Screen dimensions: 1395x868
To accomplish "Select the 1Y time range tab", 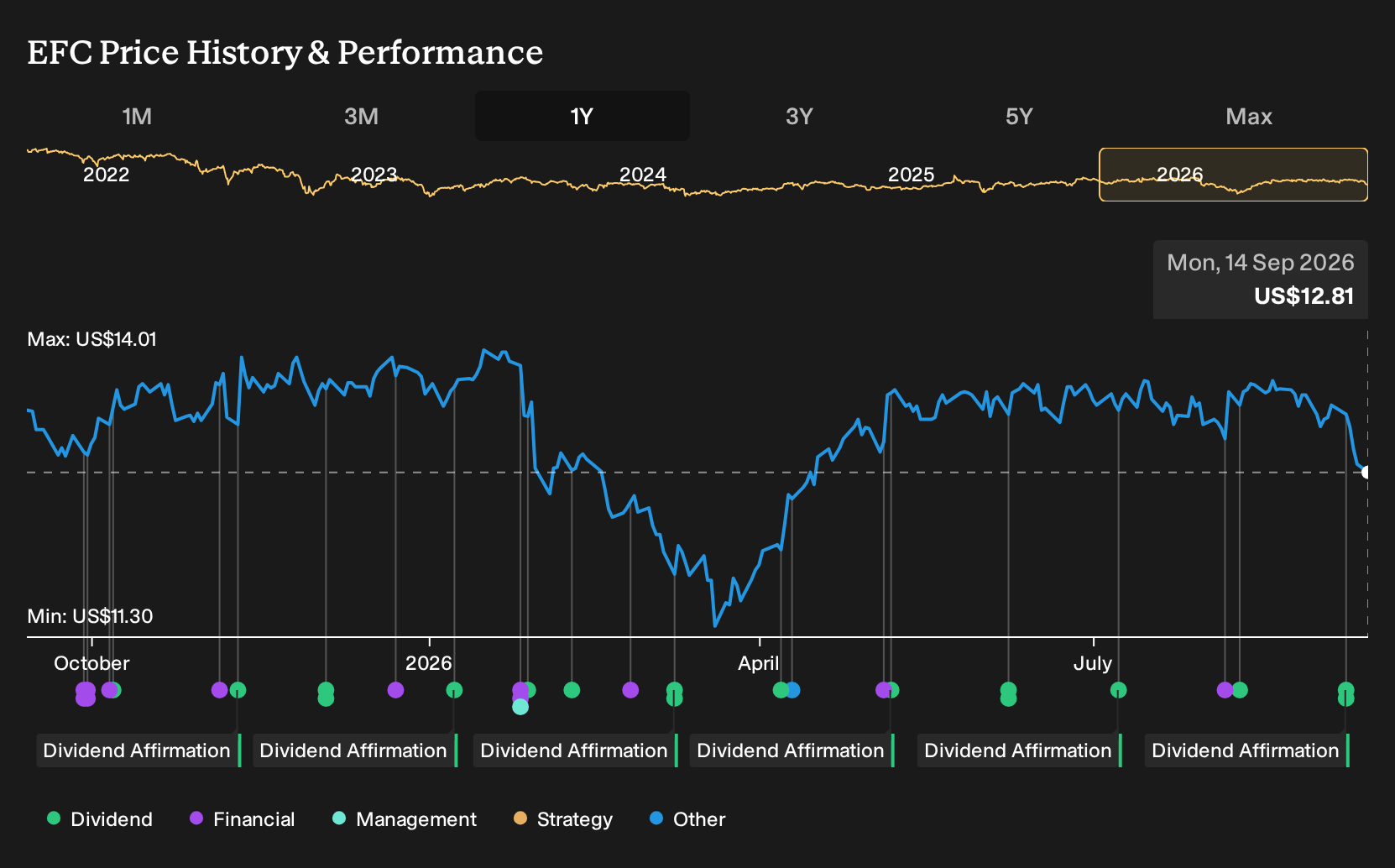I will coord(583,116).
